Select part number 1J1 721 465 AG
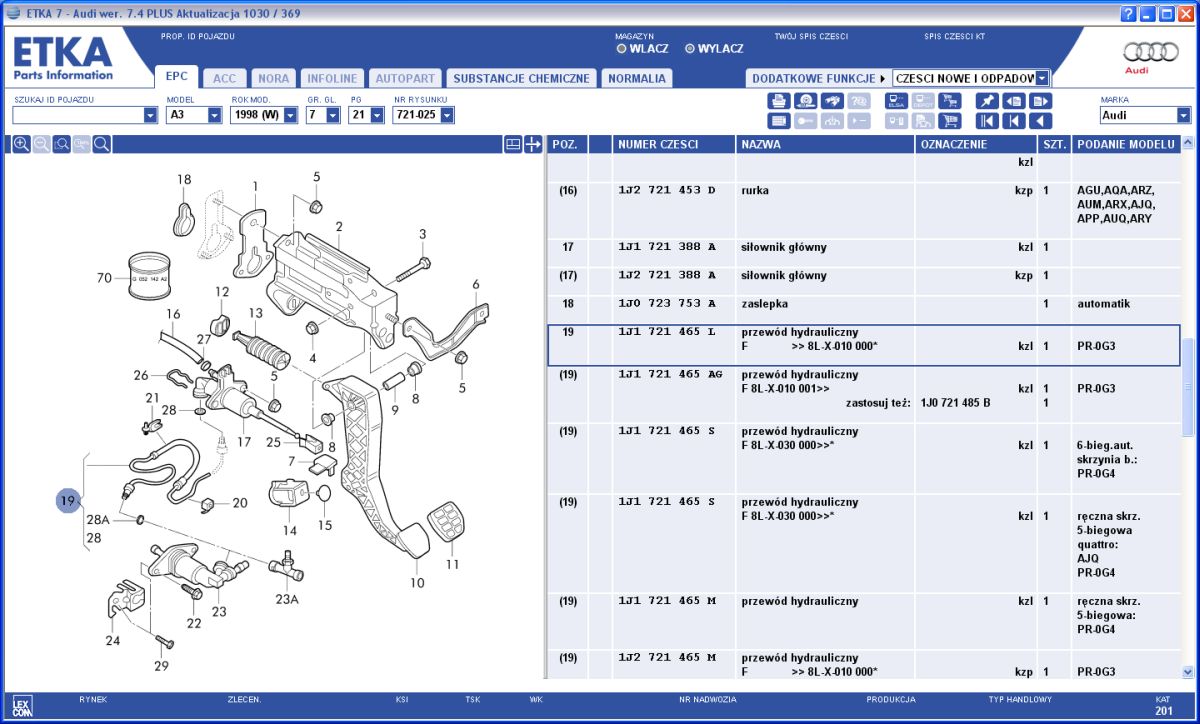The image size is (1200, 724). pos(671,374)
